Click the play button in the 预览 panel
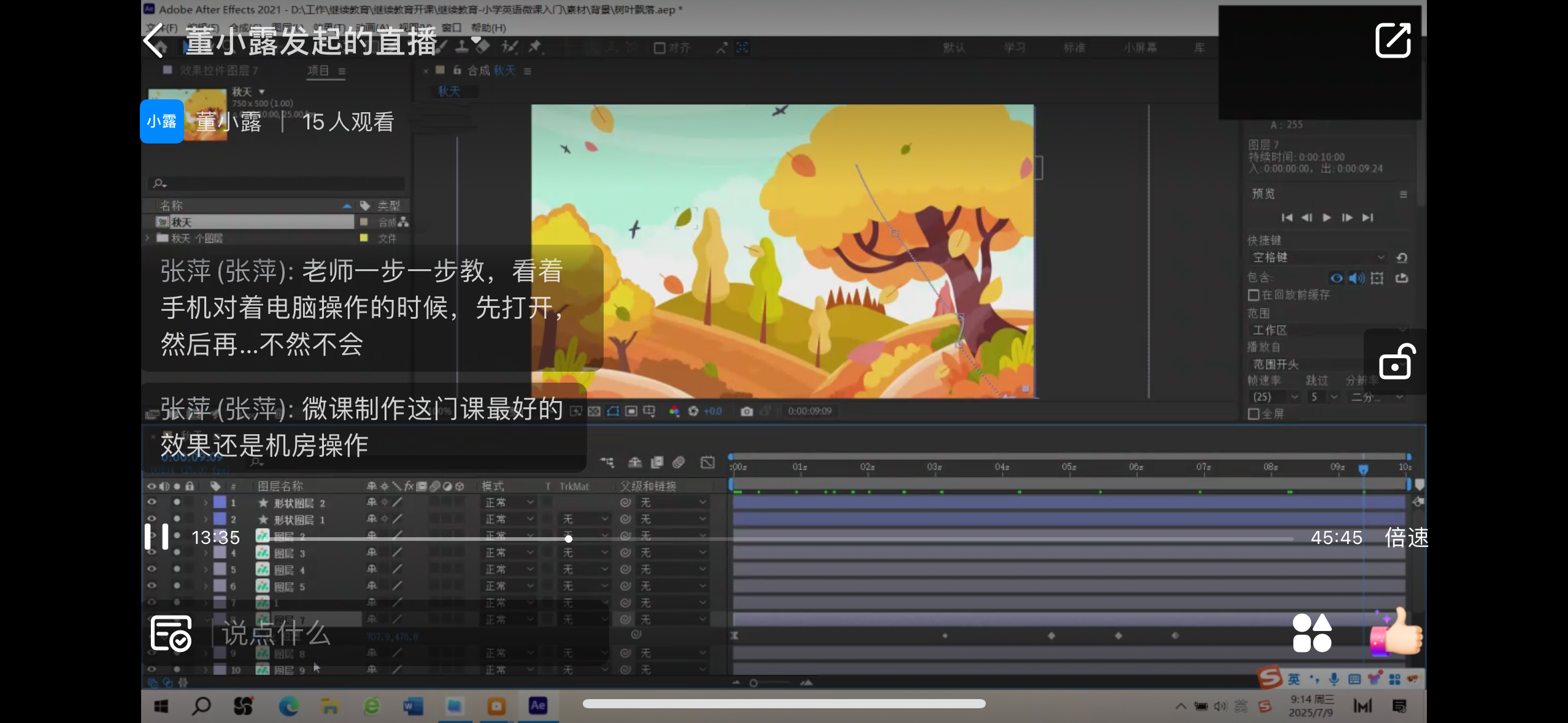This screenshot has width=1568, height=723. [1327, 218]
